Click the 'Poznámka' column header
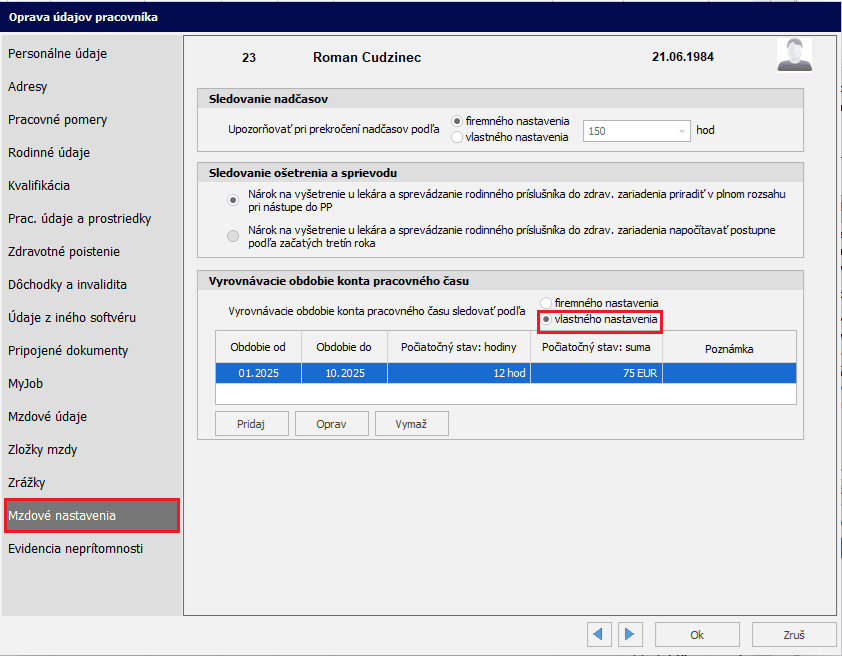The width and height of the screenshot is (842, 656). point(728,349)
